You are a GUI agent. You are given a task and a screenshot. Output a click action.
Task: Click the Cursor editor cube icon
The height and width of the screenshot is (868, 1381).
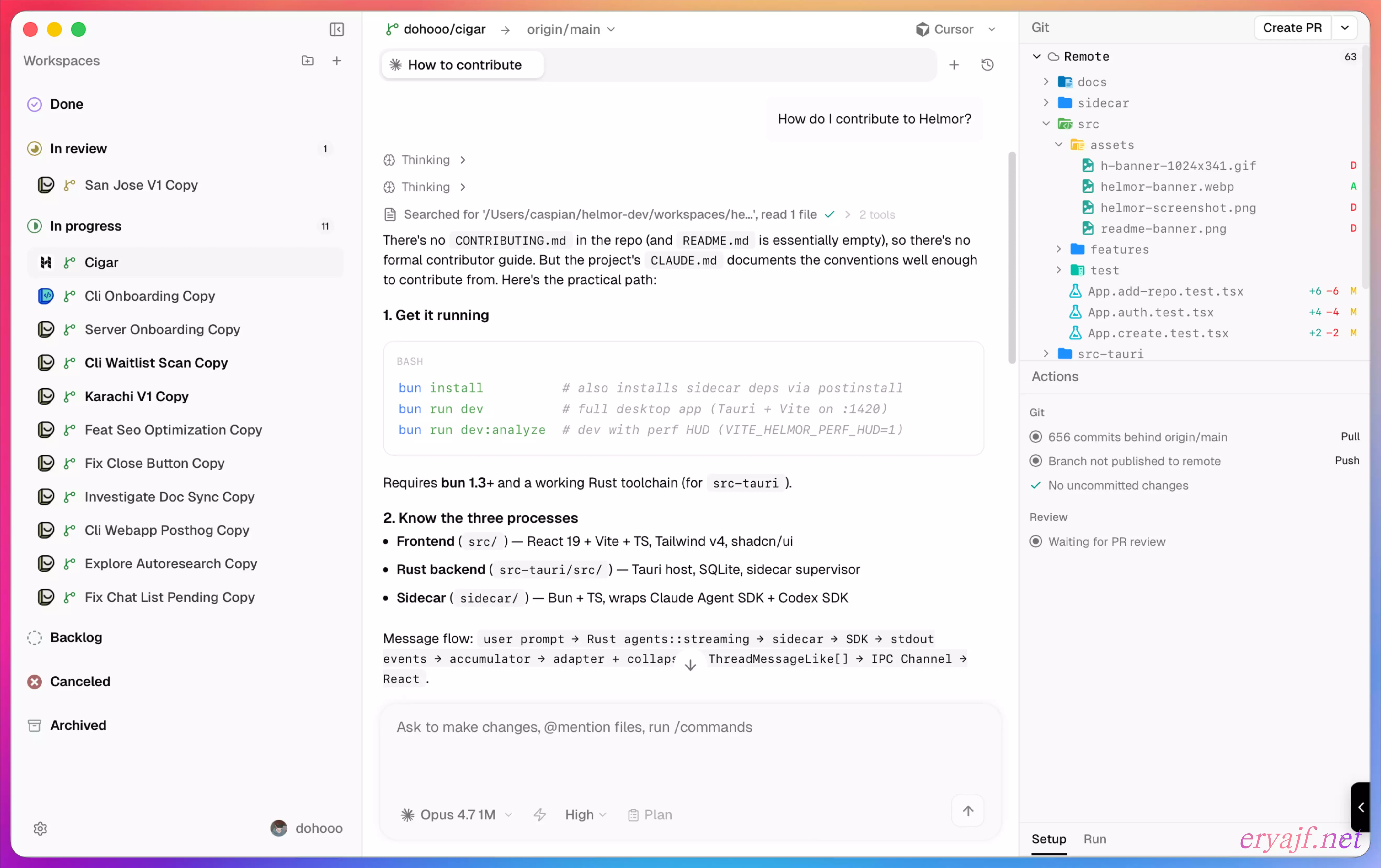pos(922,29)
